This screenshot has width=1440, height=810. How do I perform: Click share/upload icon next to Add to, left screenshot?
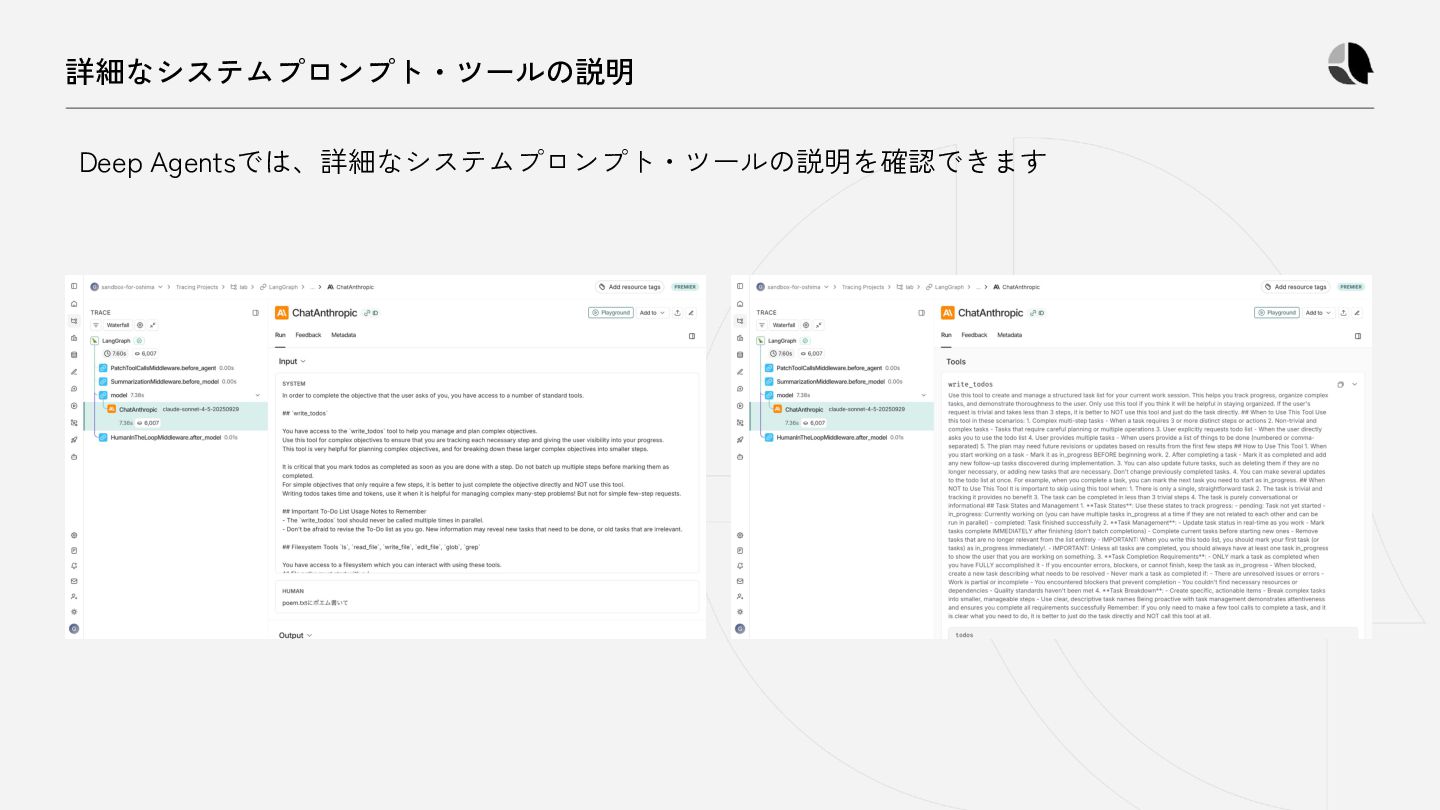pyautogui.click(x=677, y=313)
